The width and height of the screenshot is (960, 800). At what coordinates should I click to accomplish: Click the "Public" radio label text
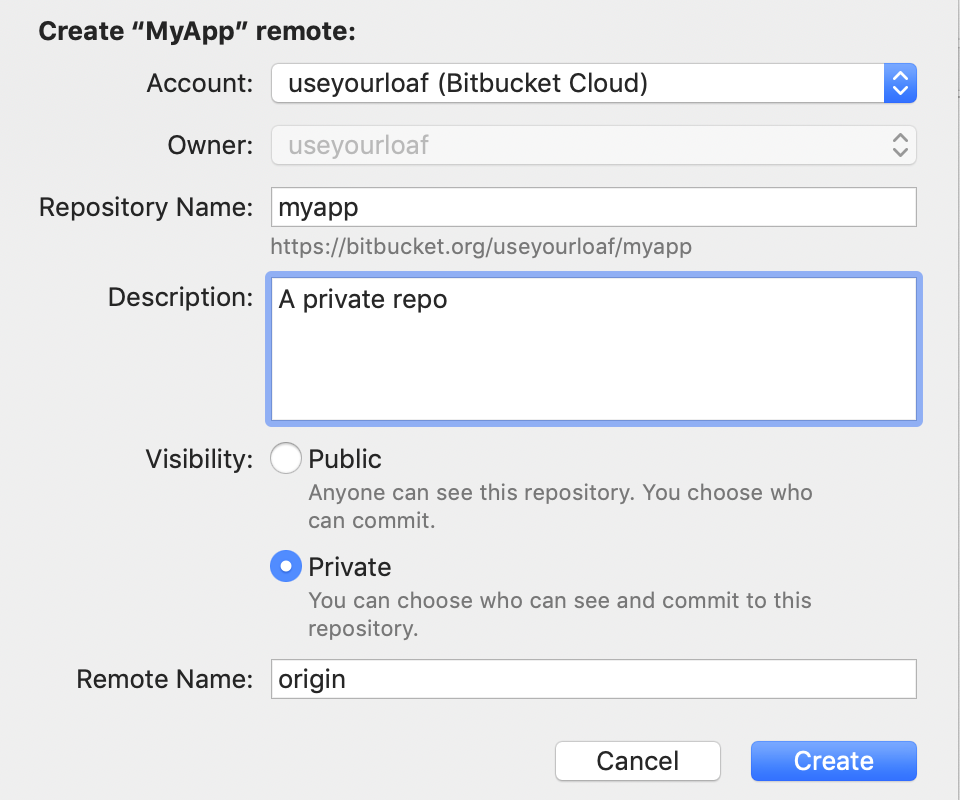345,459
